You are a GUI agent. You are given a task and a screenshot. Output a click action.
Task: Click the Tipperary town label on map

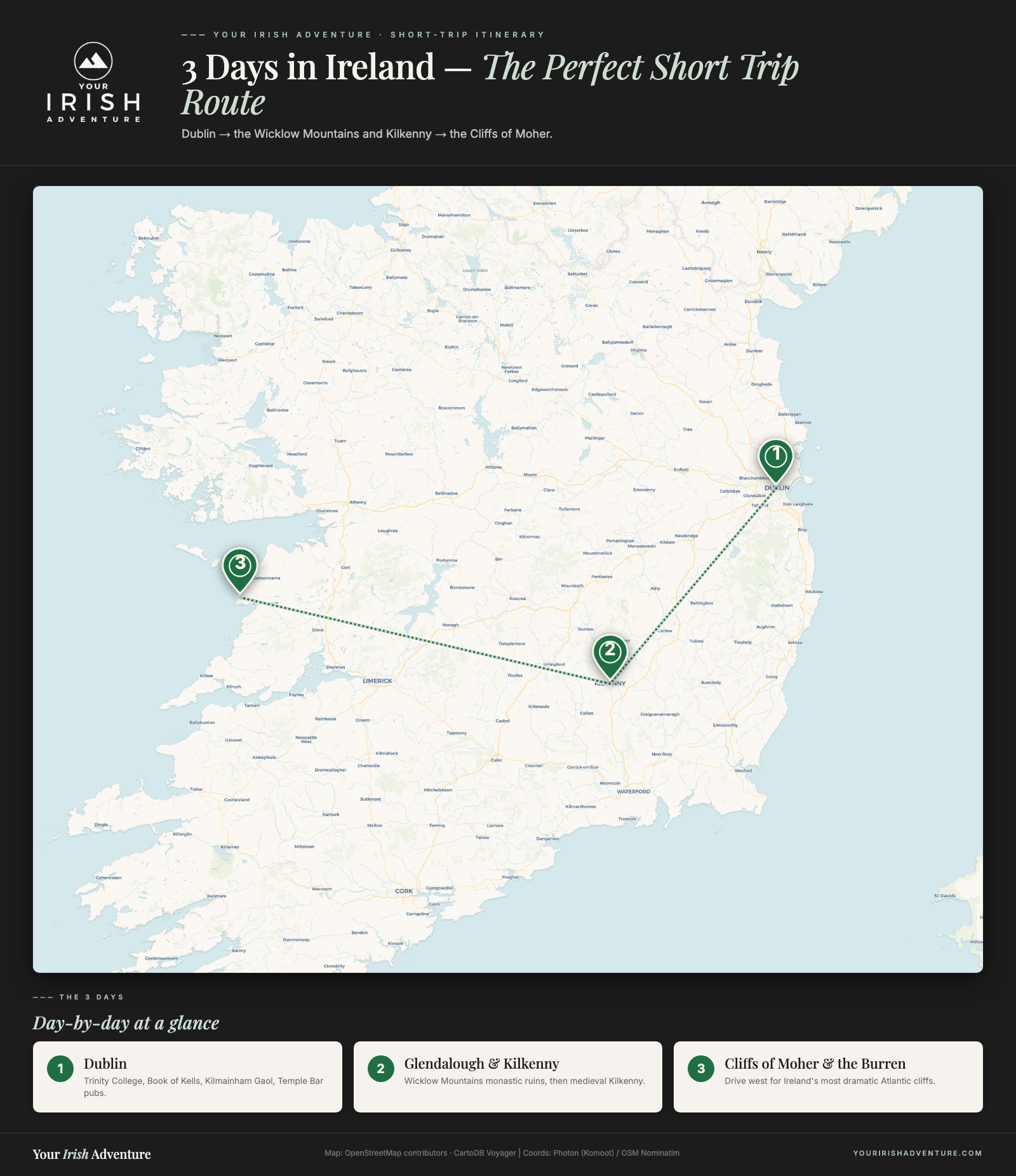click(457, 733)
